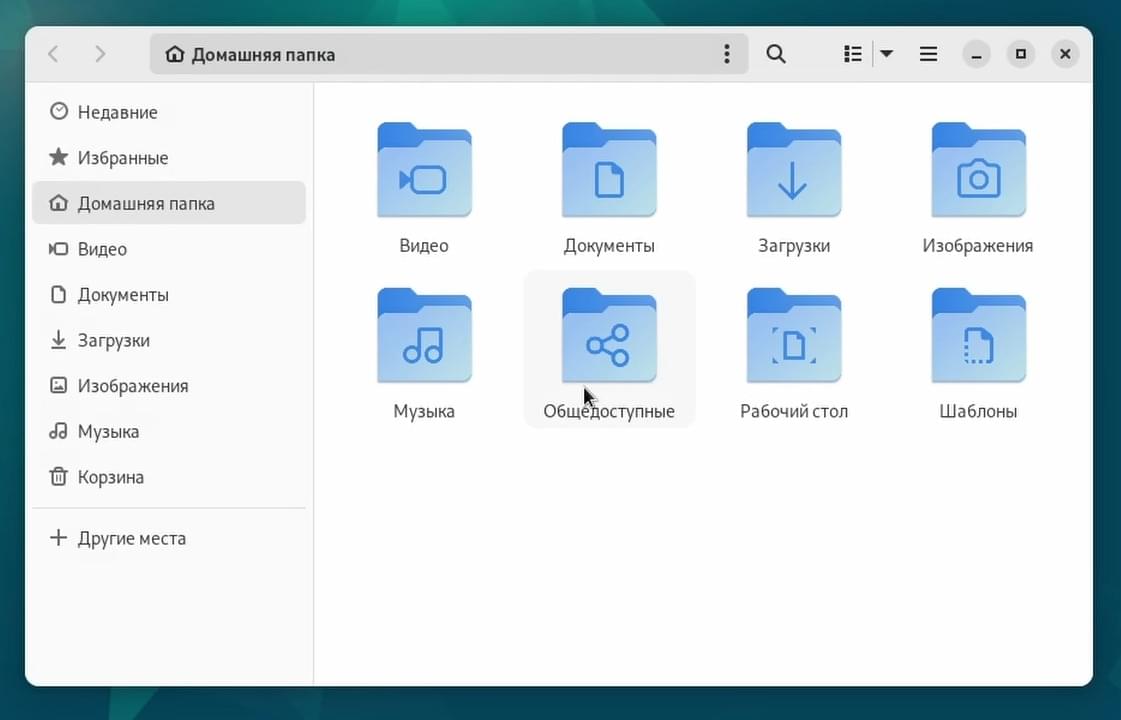Click the Домашняя папка path bar
This screenshot has height=720, width=1121.
(x=449, y=54)
